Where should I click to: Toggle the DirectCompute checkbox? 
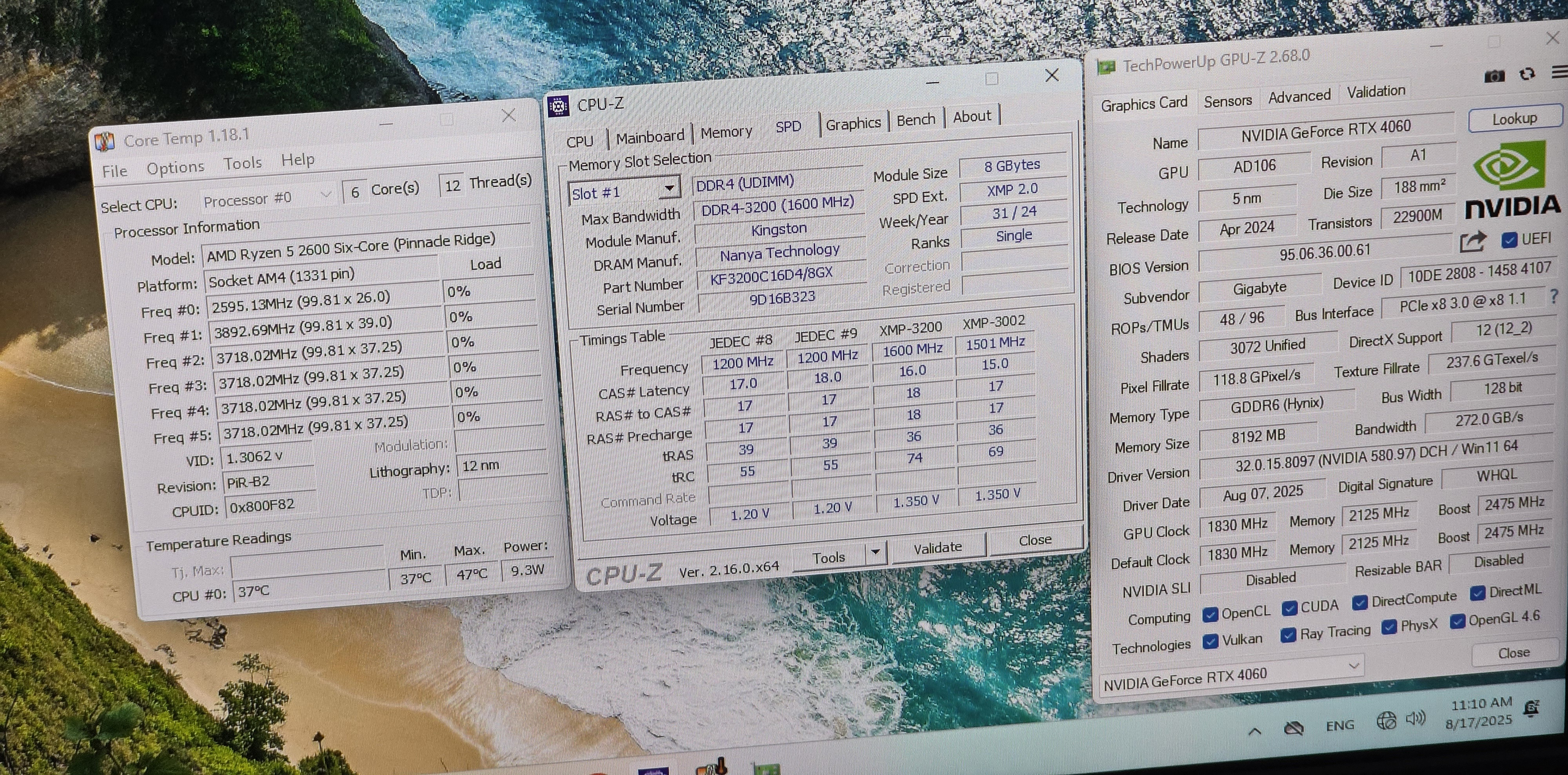point(1360,603)
